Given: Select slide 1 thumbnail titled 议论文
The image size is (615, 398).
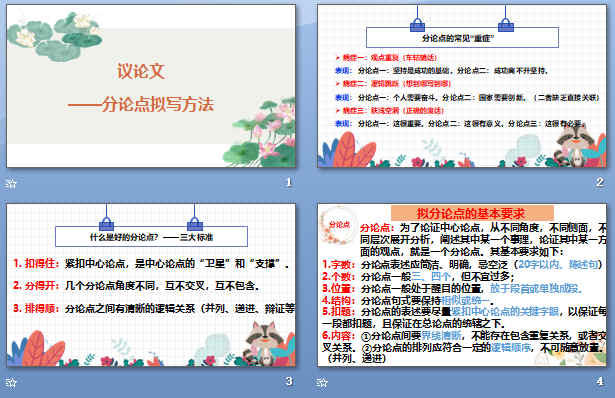Looking at the screenshot, I should pos(151,86).
